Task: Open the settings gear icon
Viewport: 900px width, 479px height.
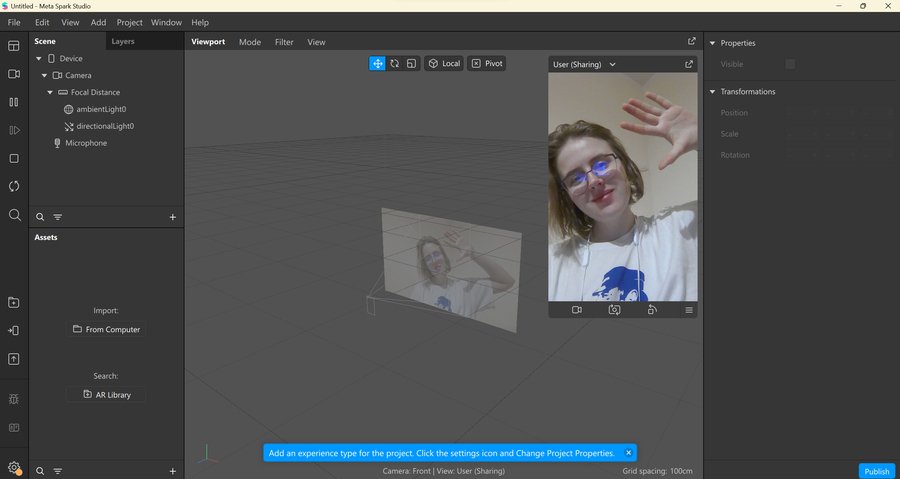Action: (x=14, y=467)
